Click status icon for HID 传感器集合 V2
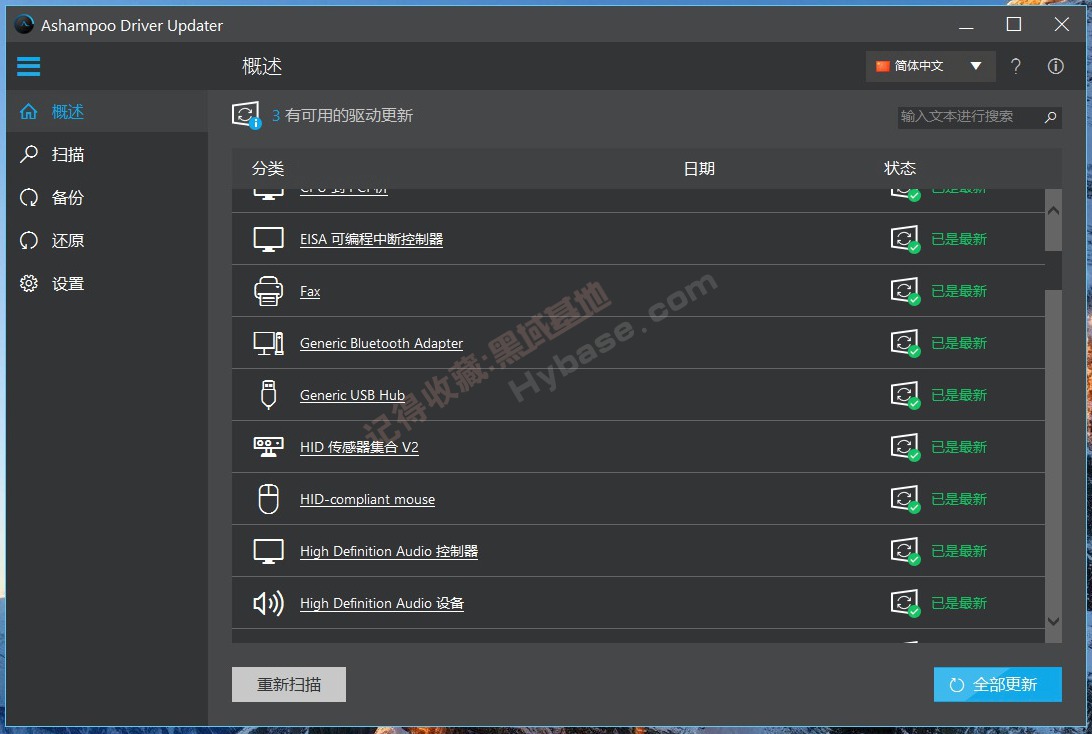1092x734 pixels. (905, 446)
